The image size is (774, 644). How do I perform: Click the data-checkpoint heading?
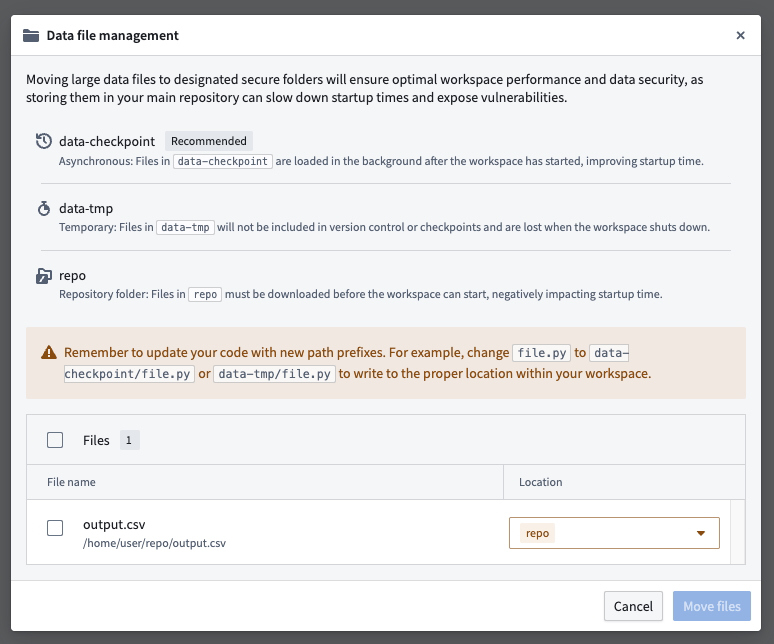coord(107,142)
